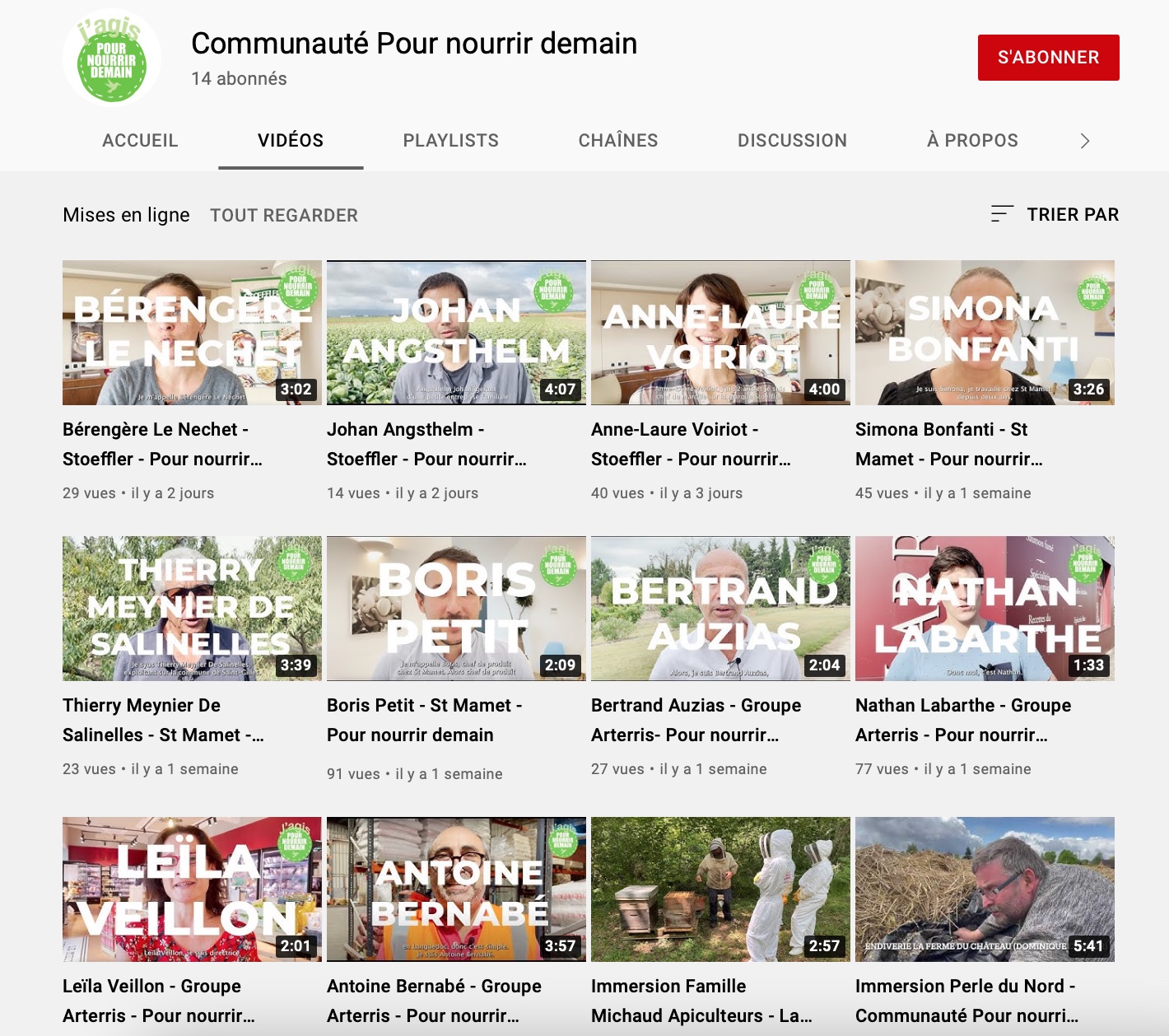
Task: Open the beekeepers Immersion Famille Michaud thumbnail
Action: (720, 889)
